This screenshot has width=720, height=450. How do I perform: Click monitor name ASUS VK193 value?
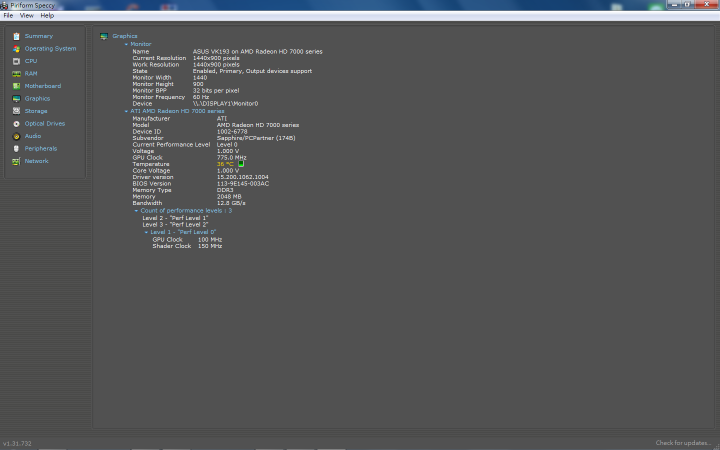click(258, 51)
